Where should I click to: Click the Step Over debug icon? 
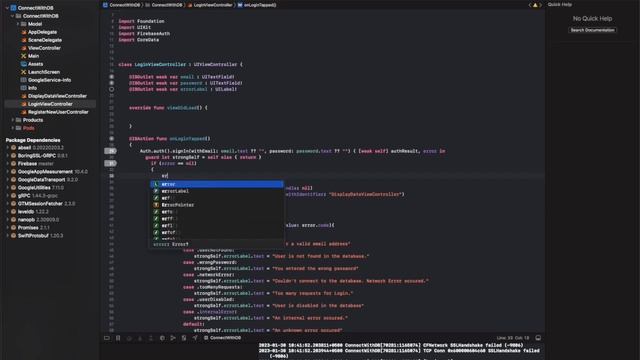(140, 338)
